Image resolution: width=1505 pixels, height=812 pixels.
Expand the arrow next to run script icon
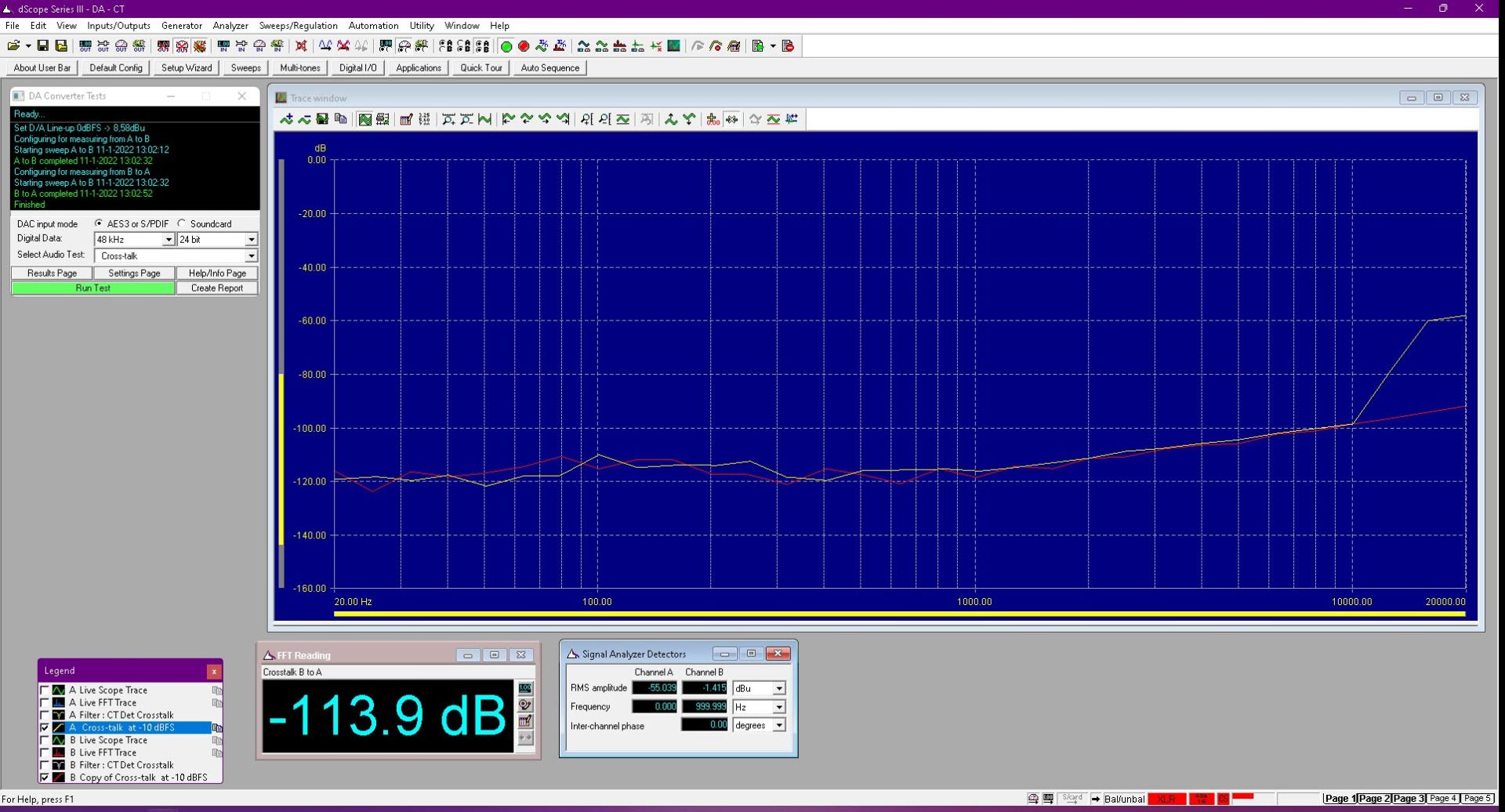tap(773, 46)
